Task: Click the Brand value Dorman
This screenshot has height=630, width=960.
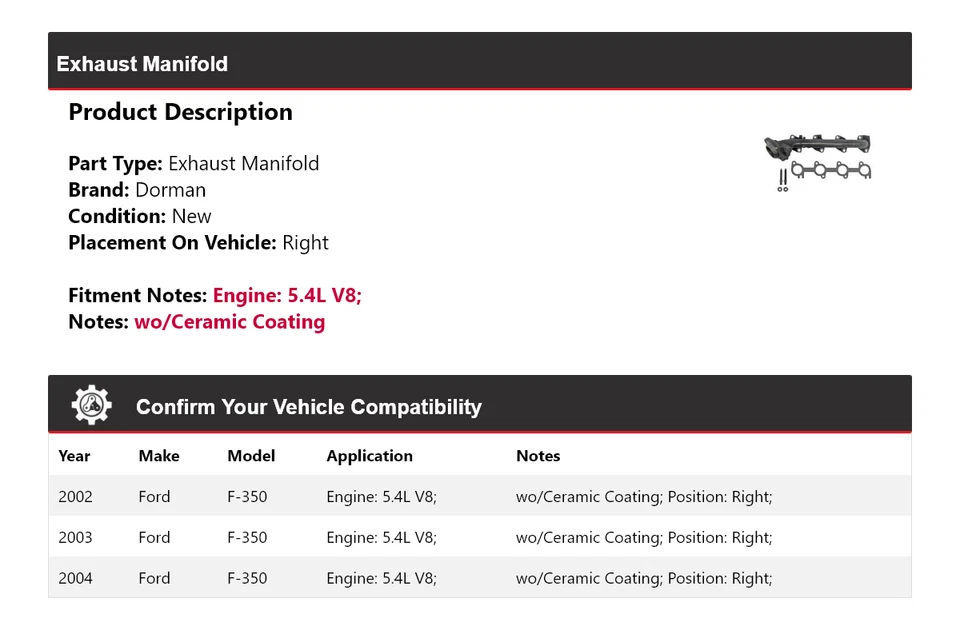Action: (170, 190)
